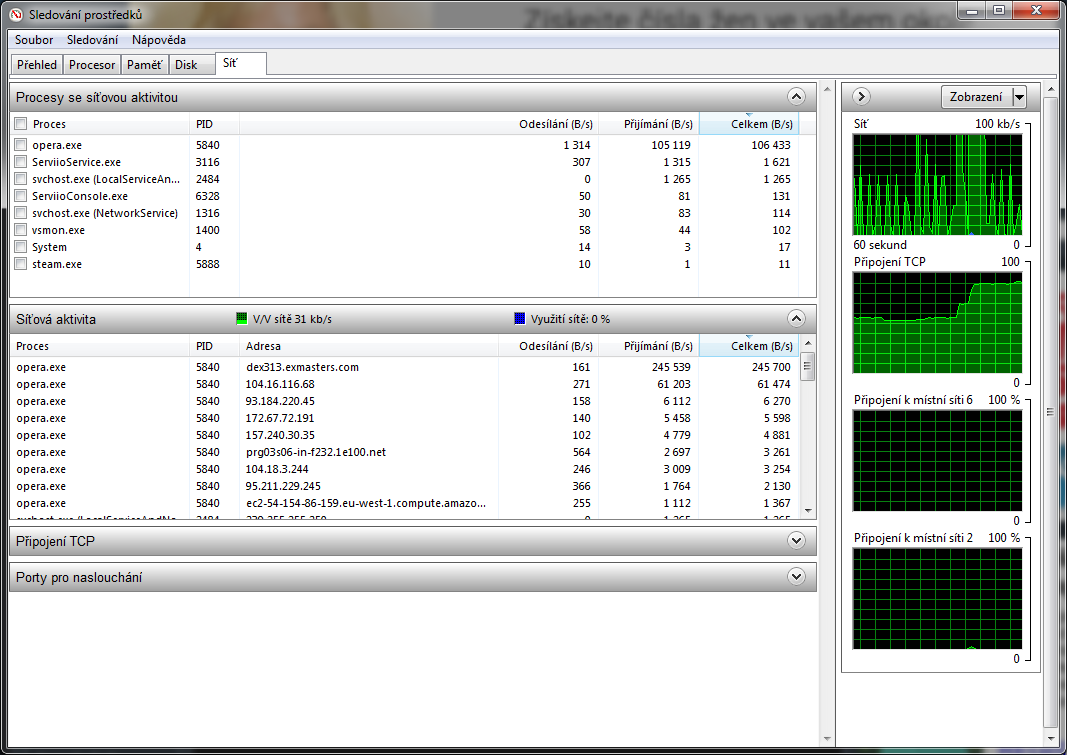
Task: Click the Zobrazení button
Action: [x=975, y=97]
